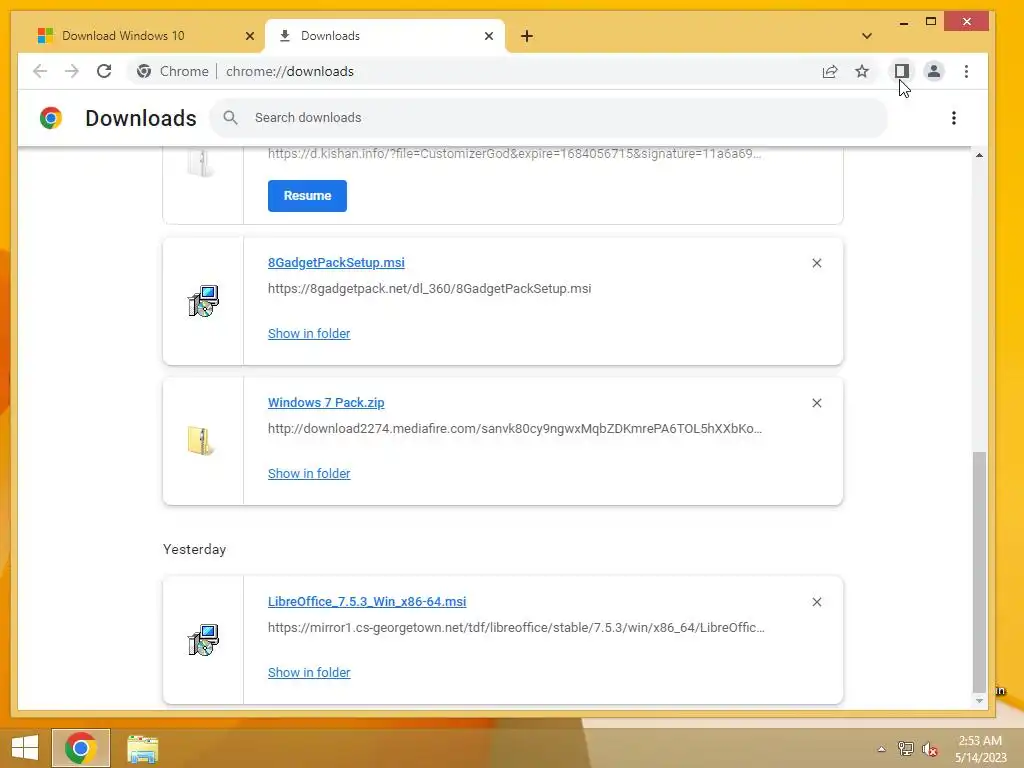Click the scrollbar up arrow
Image resolution: width=1024 pixels, height=768 pixels.
979,155
